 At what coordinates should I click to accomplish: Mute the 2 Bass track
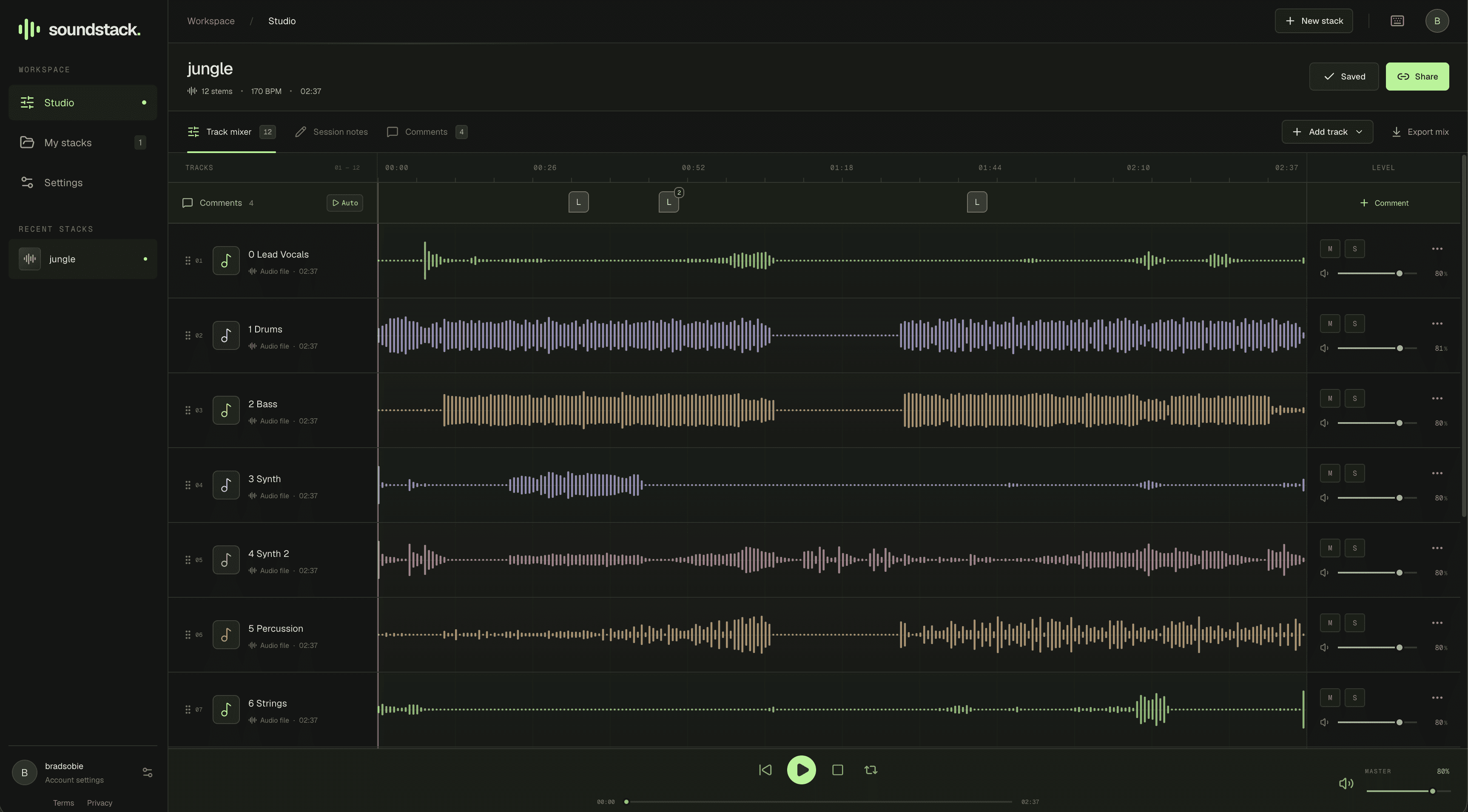tap(1330, 398)
